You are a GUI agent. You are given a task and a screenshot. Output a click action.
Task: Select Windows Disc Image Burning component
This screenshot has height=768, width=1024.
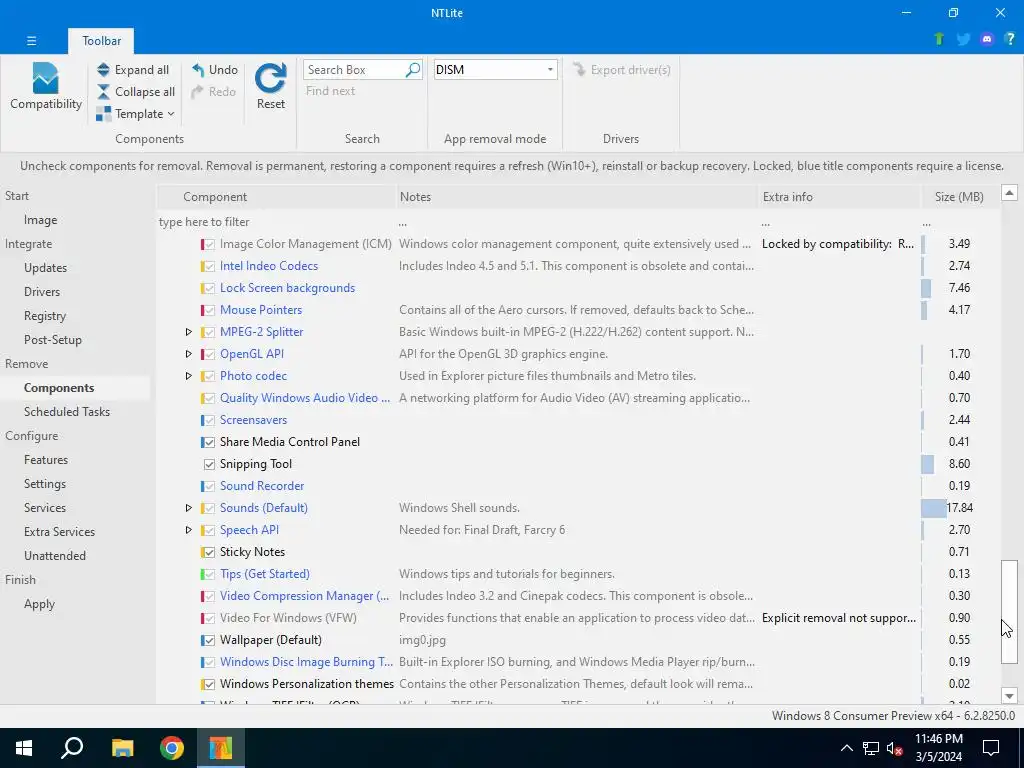click(306, 662)
